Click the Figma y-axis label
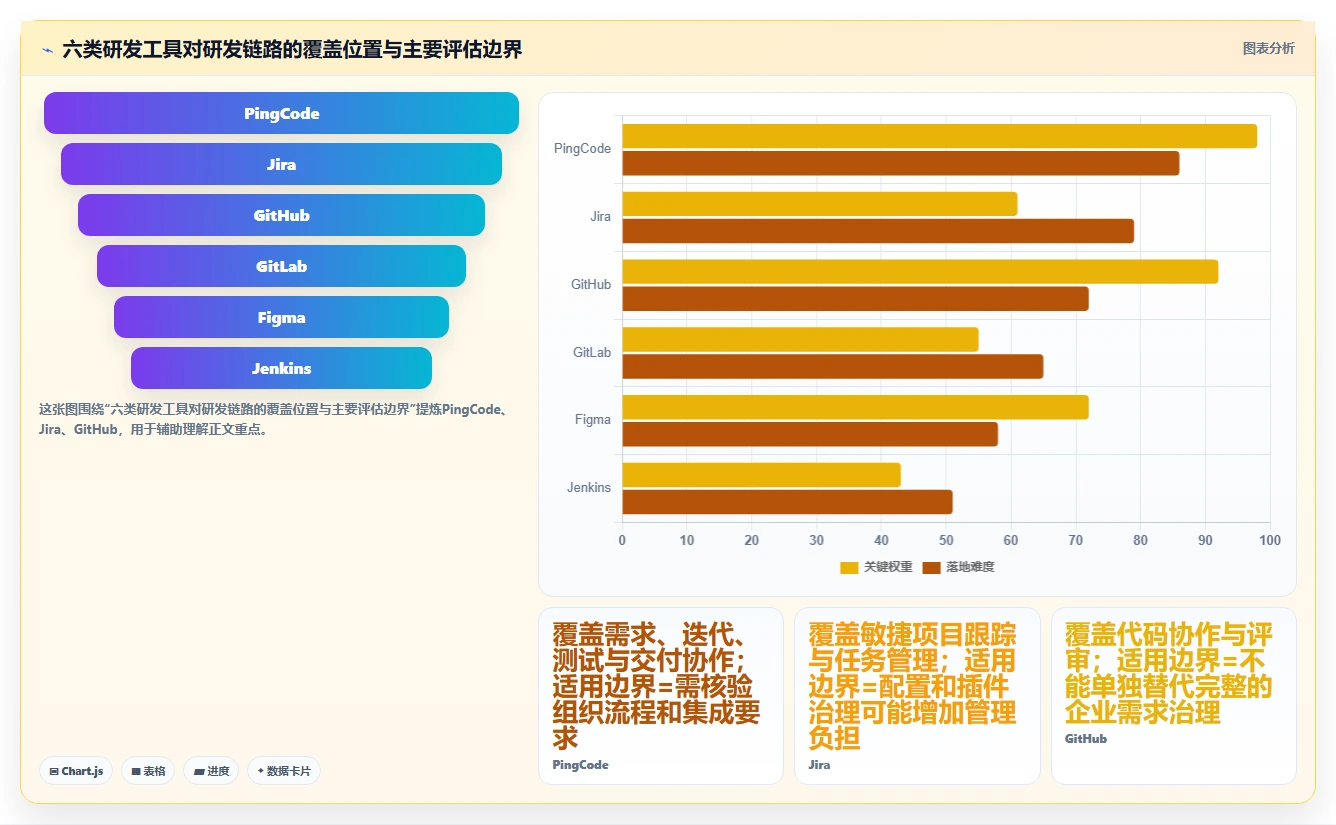The image size is (1336, 825). click(x=593, y=420)
